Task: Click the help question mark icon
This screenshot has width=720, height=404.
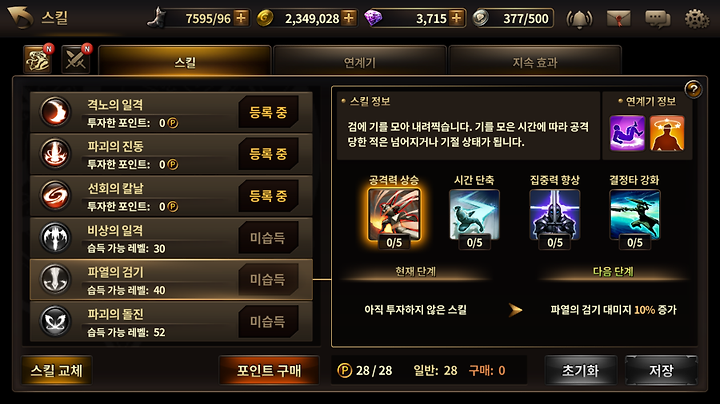Action: point(693,89)
